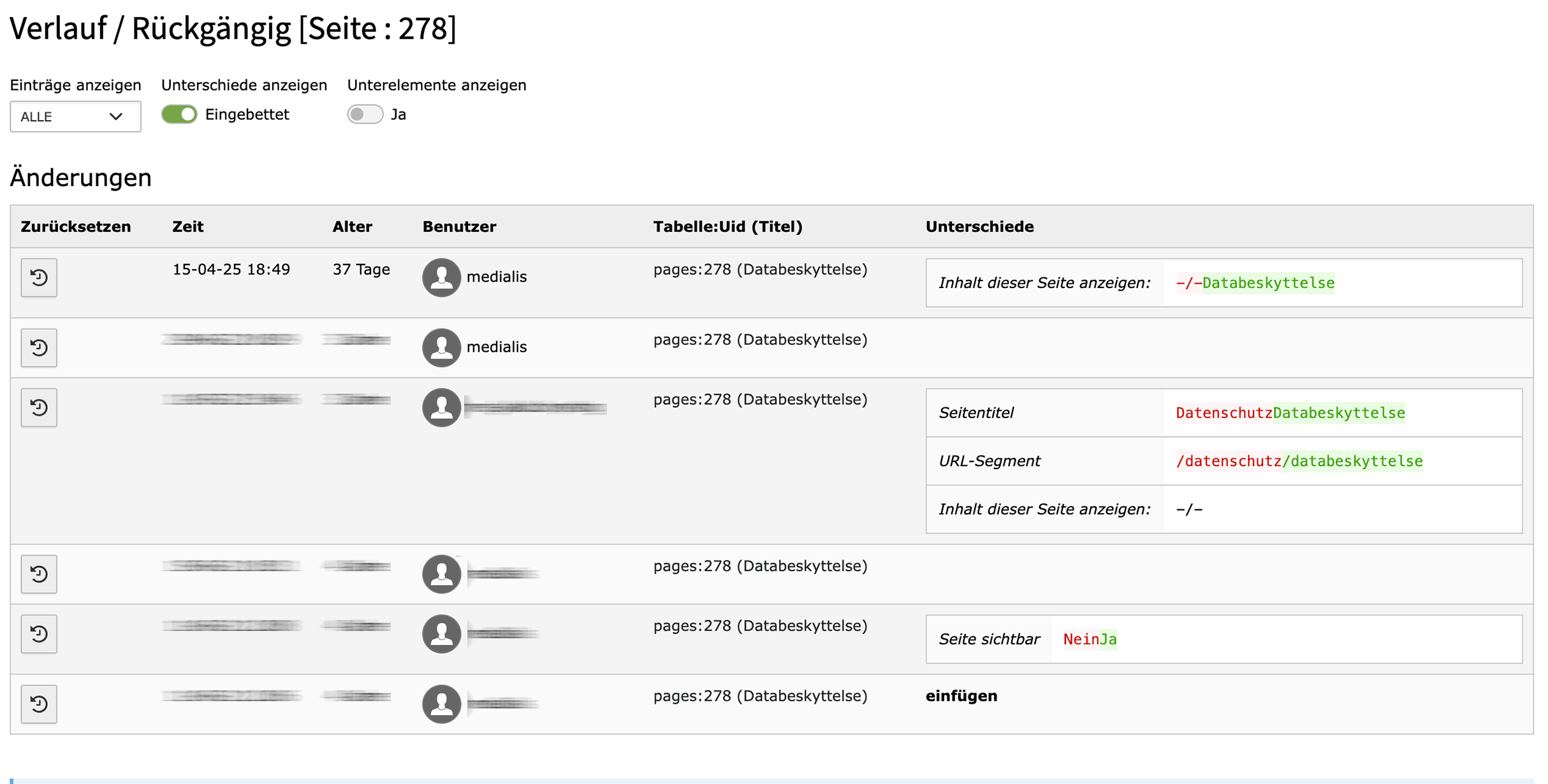Click the Tabelle:Uid (Titel) column header
This screenshot has height=784, width=1548.
click(x=727, y=226)
